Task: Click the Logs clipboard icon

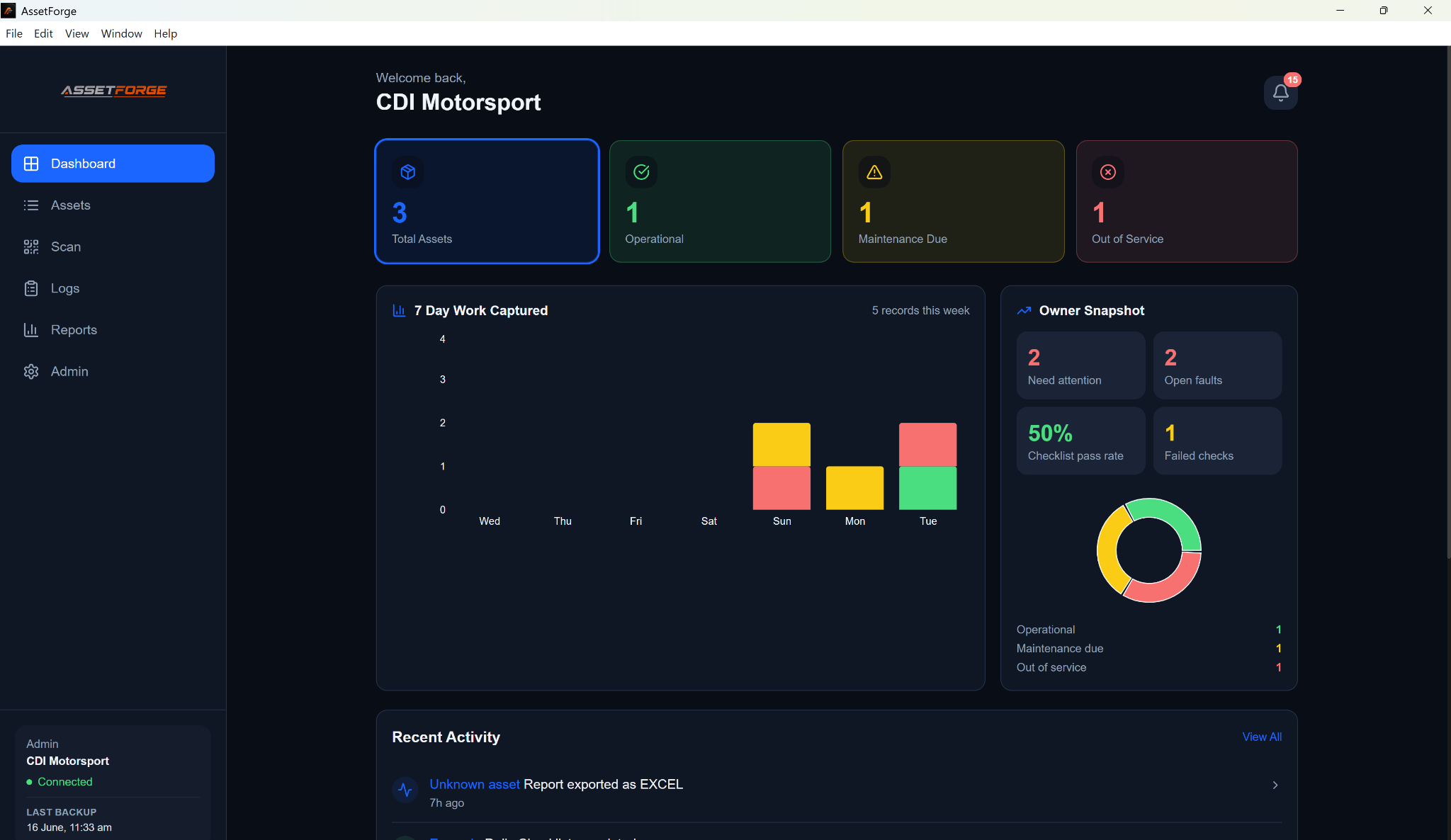Action: pos(31,288)
